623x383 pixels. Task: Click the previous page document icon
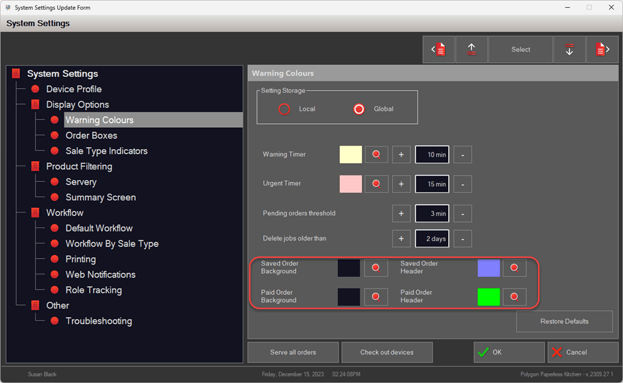coord(439,49)
